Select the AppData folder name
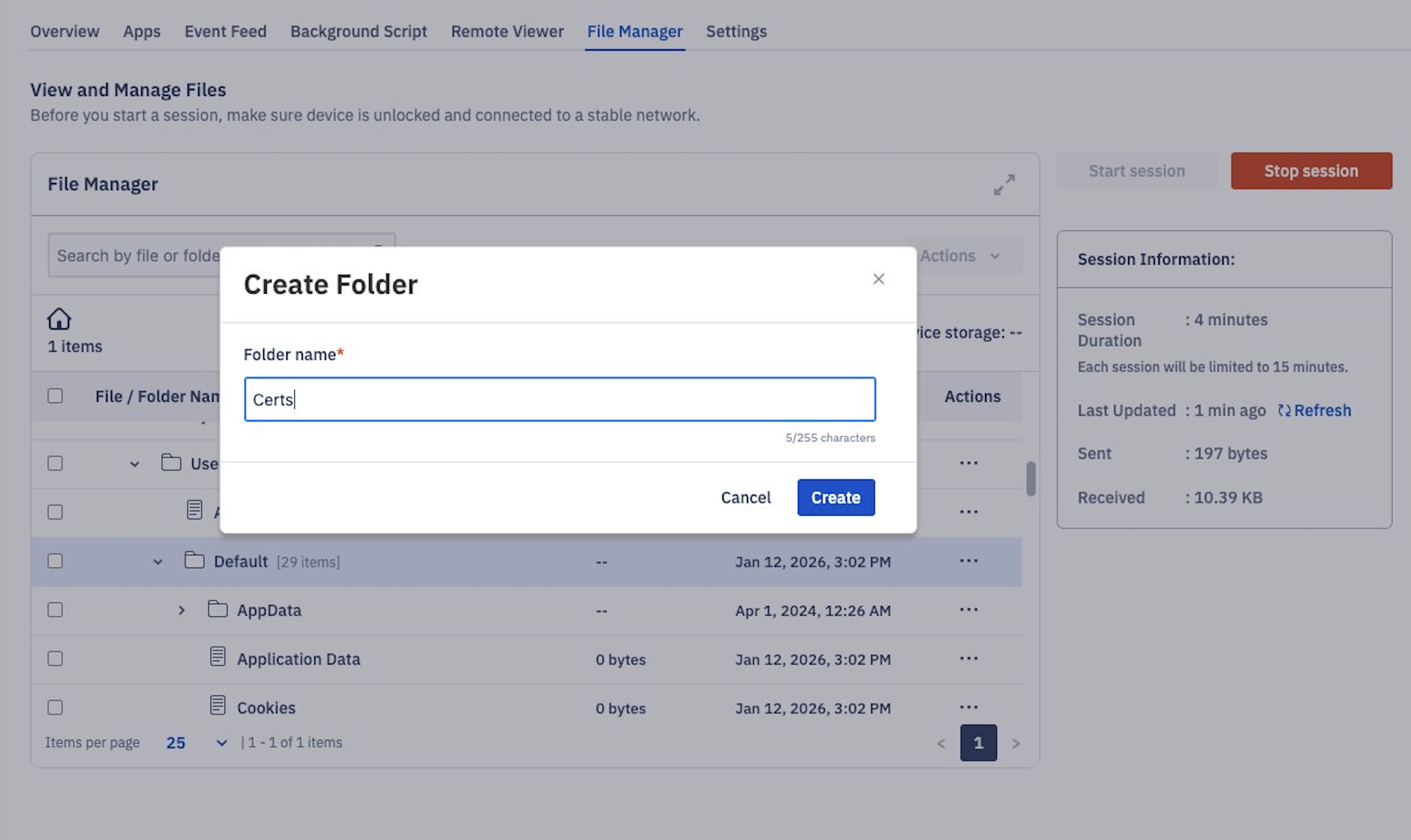Image resolution: width=1411 pixels, height=840 pixels. click(269, 610)
